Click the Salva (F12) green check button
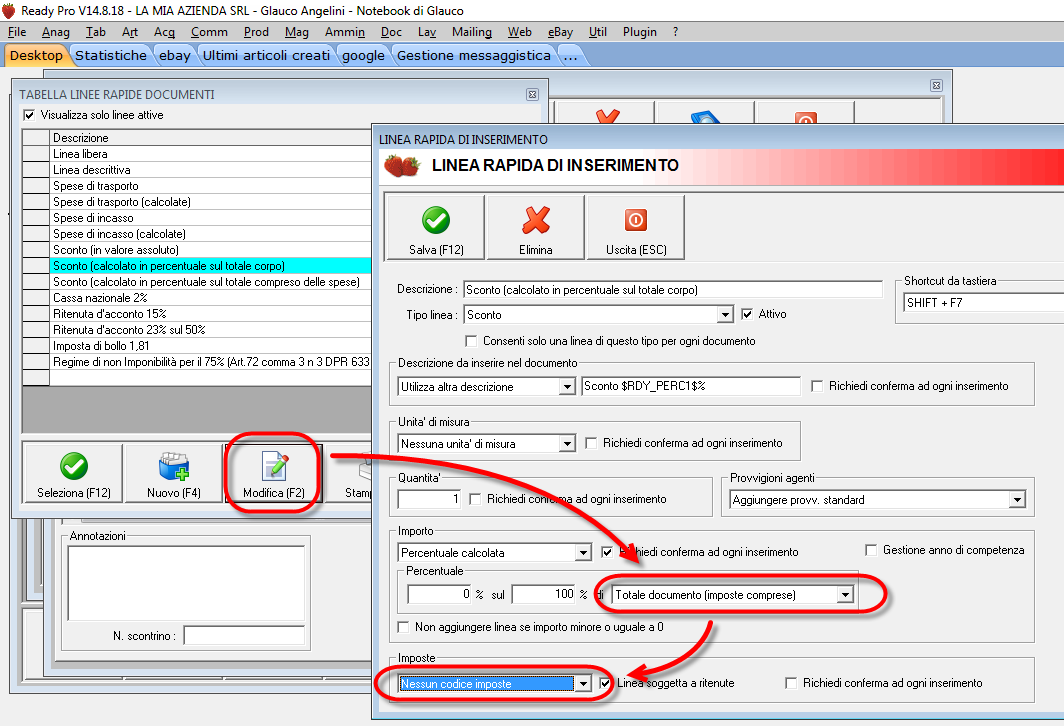The width and height of the screenshot is (1064, 726). coord(435,227)
